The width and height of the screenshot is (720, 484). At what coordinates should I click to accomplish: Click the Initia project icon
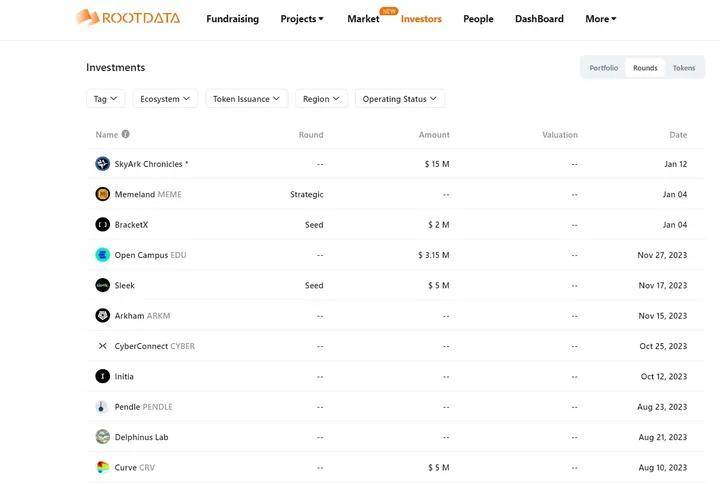[x=102, y=376]
